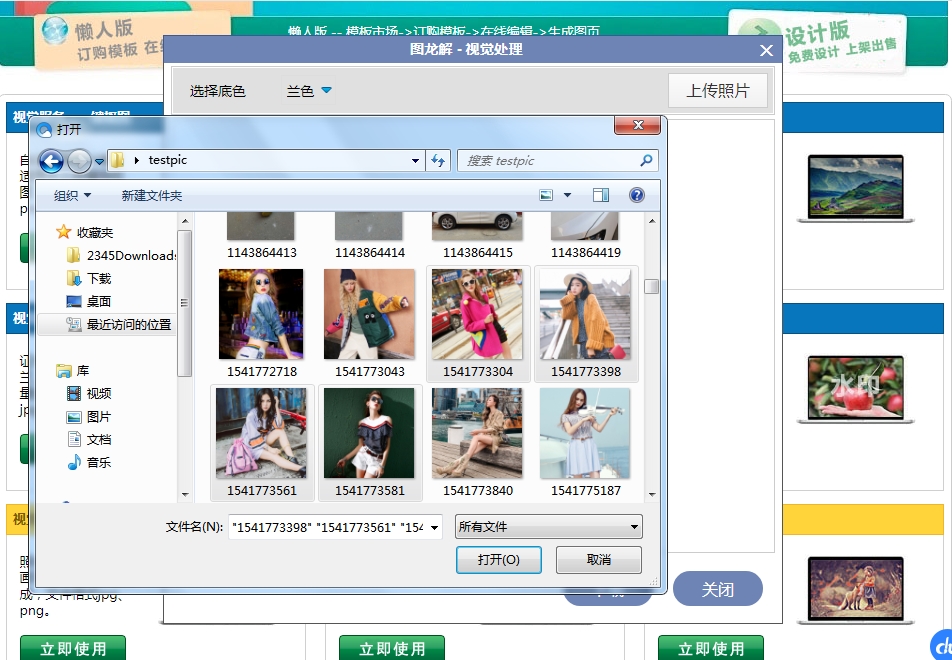The image size is (952, 660).
Task: Click the refresh button next to the address bar
Action: (x=438, y=161)
